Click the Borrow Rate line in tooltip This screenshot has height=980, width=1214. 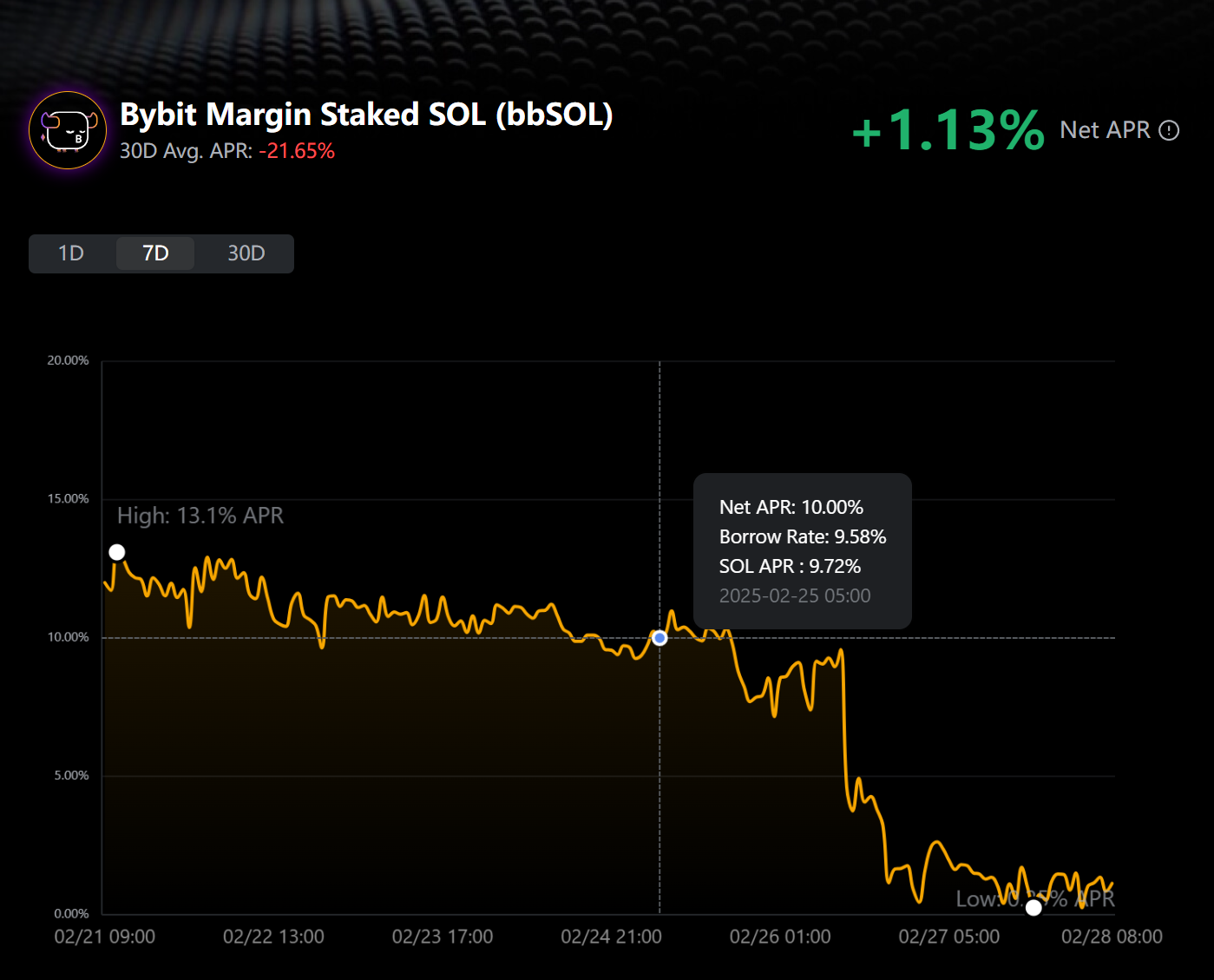tap(803, 536)
